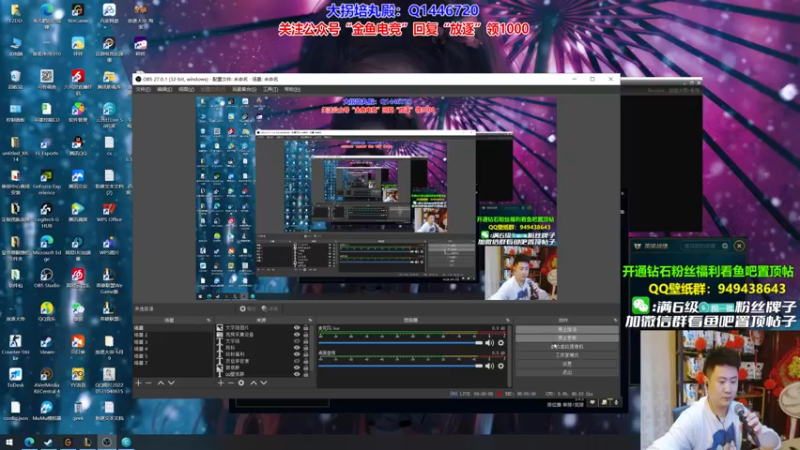The width and height of the screenshot is (800, 450).
Task: Open FL Esports desktop shortcut
Action: pos(46,145)
